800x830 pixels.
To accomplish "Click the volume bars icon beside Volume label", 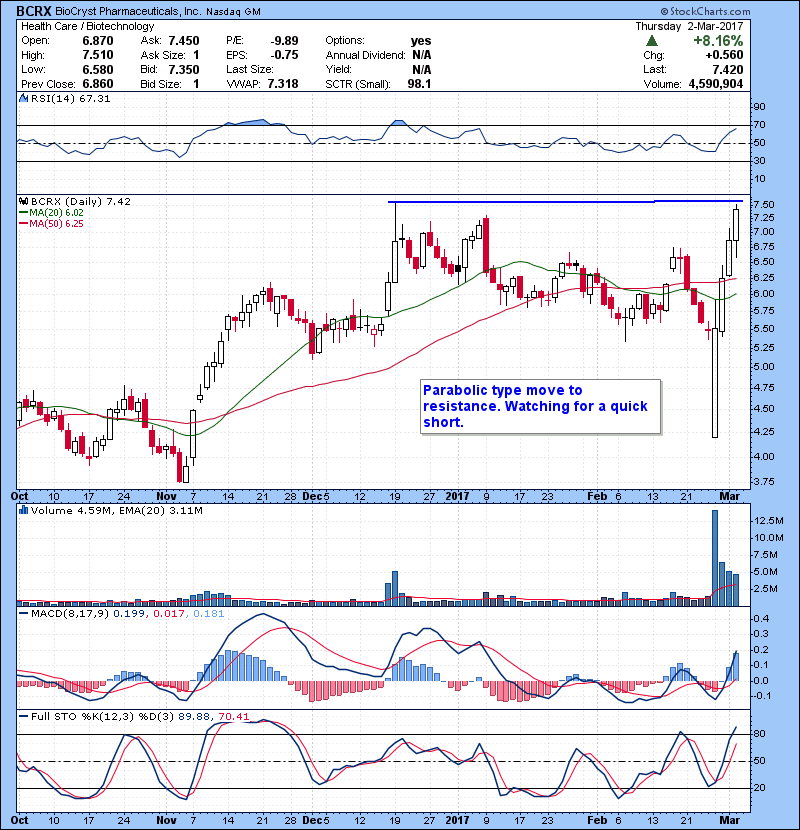I will click(x=23, y=510).
